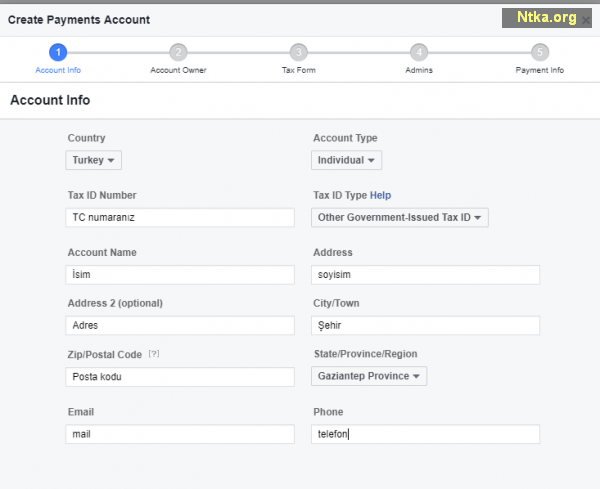
Task: Open the Help link beside Tax ID Type
Action: (x=380, y=195)
